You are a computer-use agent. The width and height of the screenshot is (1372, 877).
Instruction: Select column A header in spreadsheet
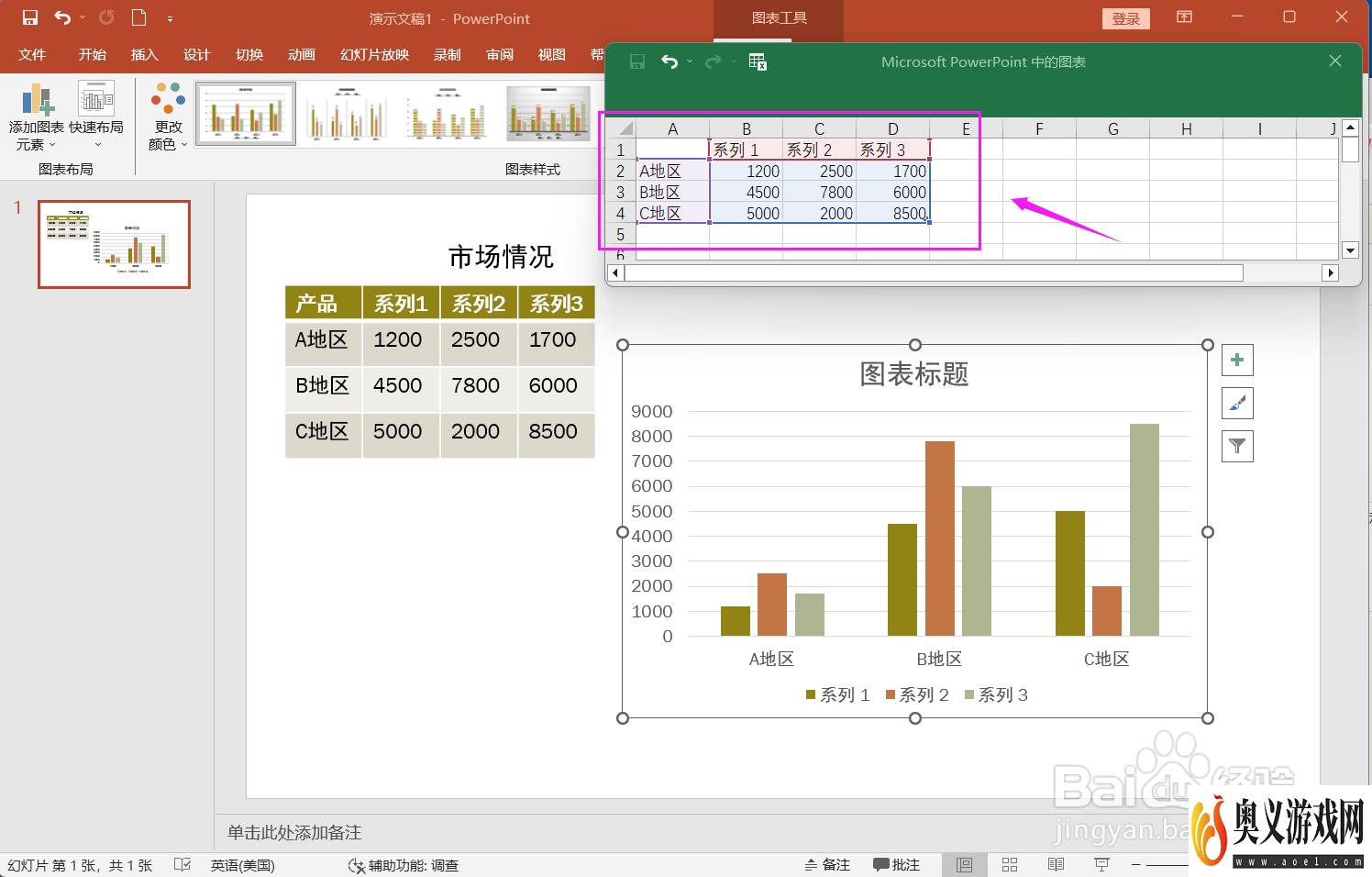[672, 128]
